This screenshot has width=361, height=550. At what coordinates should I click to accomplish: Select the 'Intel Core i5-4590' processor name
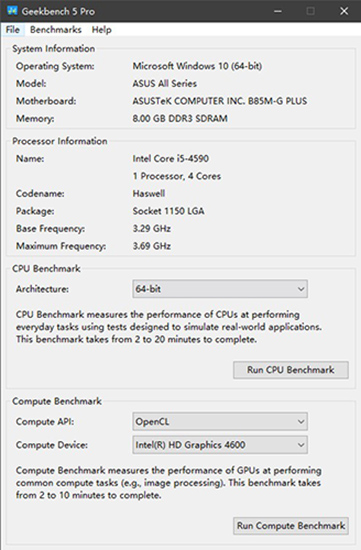coord(171,159)
